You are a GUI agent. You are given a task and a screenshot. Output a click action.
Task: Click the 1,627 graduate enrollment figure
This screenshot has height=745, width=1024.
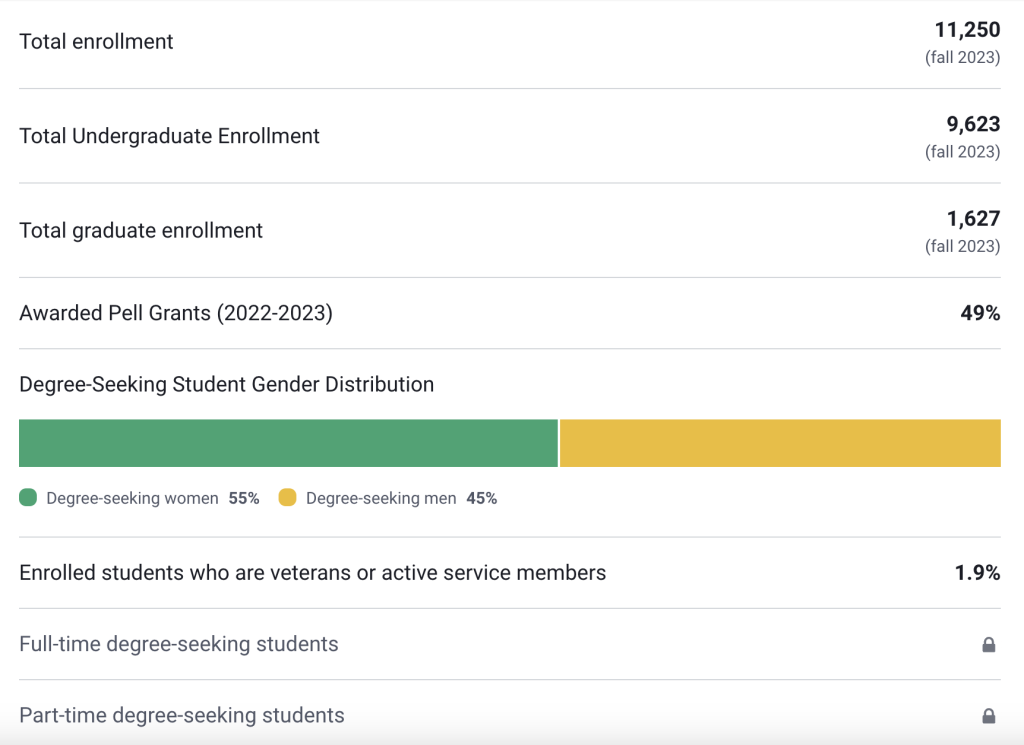point(973,219)
